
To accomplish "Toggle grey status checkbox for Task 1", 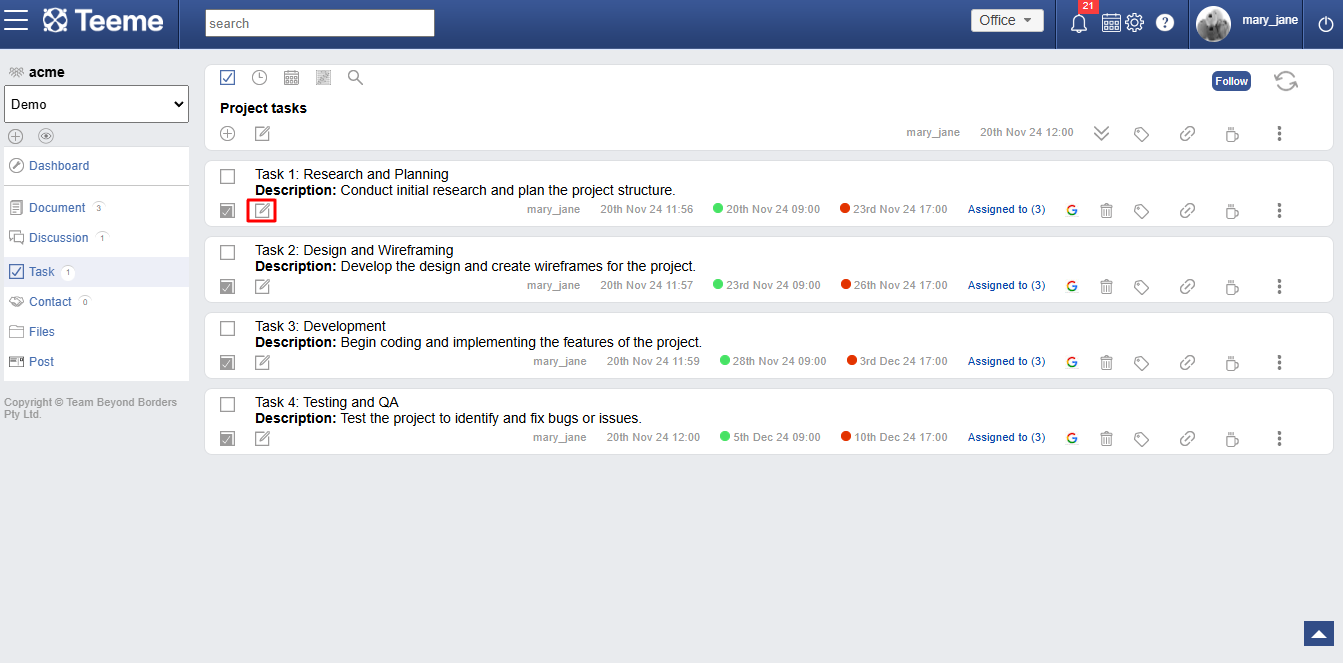I will pyautogui.click(x=227, y=211).
